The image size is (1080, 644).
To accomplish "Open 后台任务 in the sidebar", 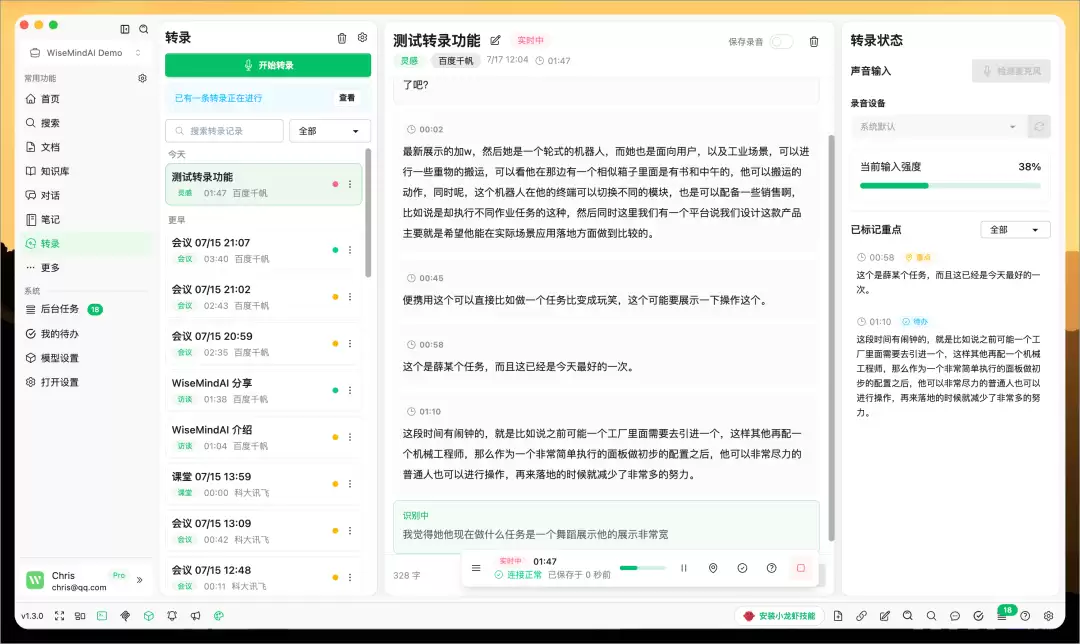I will pos(85,309).
